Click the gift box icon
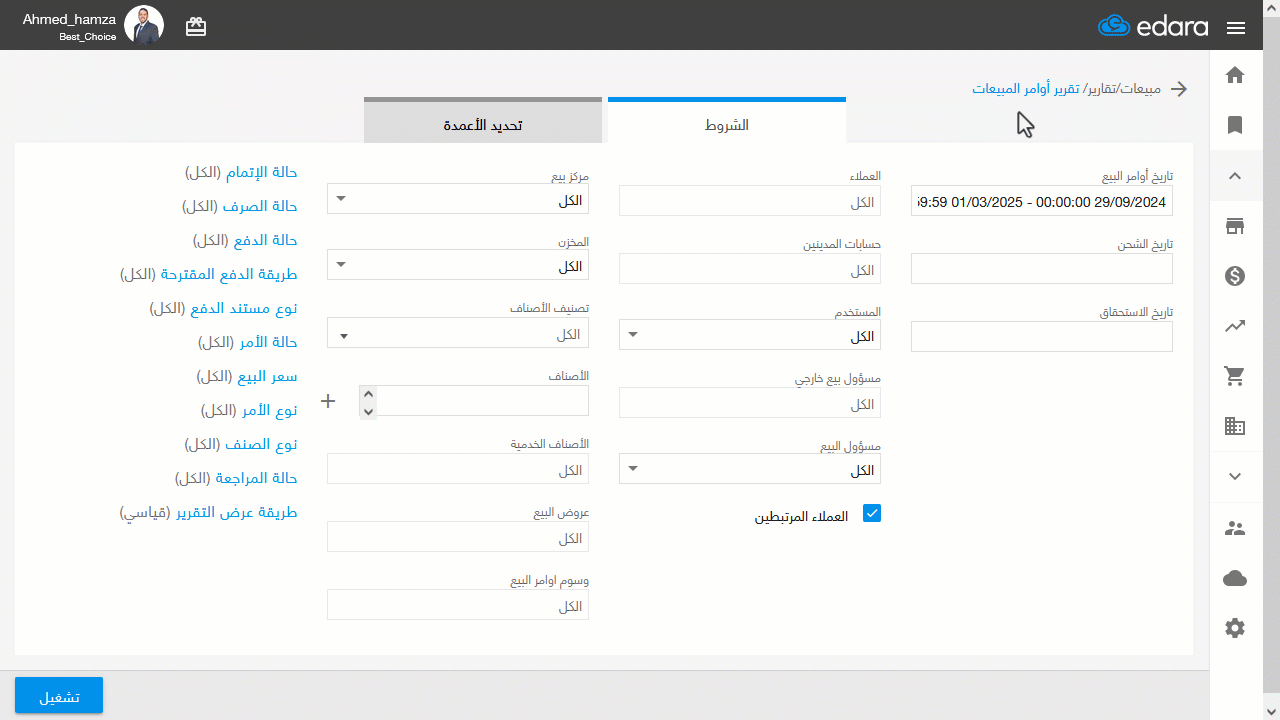Viewport: 1280px width, 720px height. pos(196,26)
